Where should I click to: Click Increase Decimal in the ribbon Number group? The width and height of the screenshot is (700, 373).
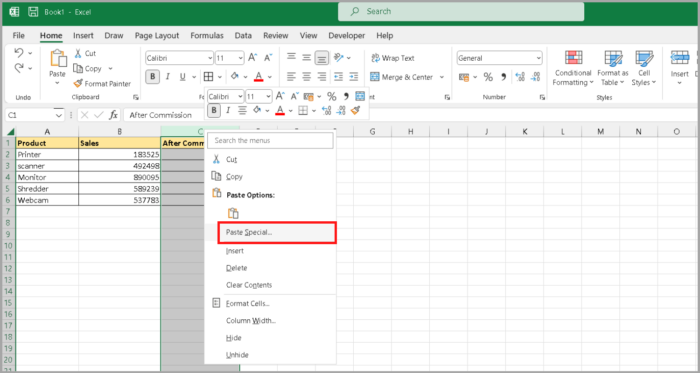pos(520,77)
